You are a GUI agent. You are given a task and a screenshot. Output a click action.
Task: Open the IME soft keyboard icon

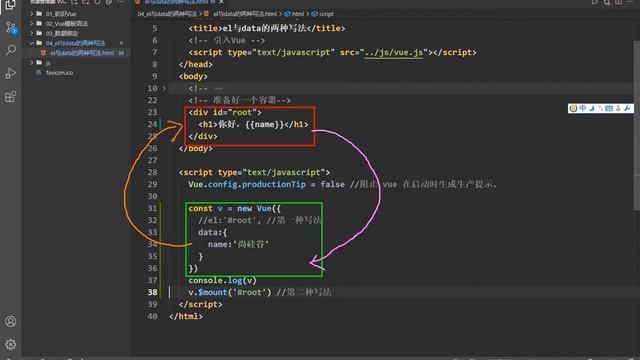pos(609,108)
